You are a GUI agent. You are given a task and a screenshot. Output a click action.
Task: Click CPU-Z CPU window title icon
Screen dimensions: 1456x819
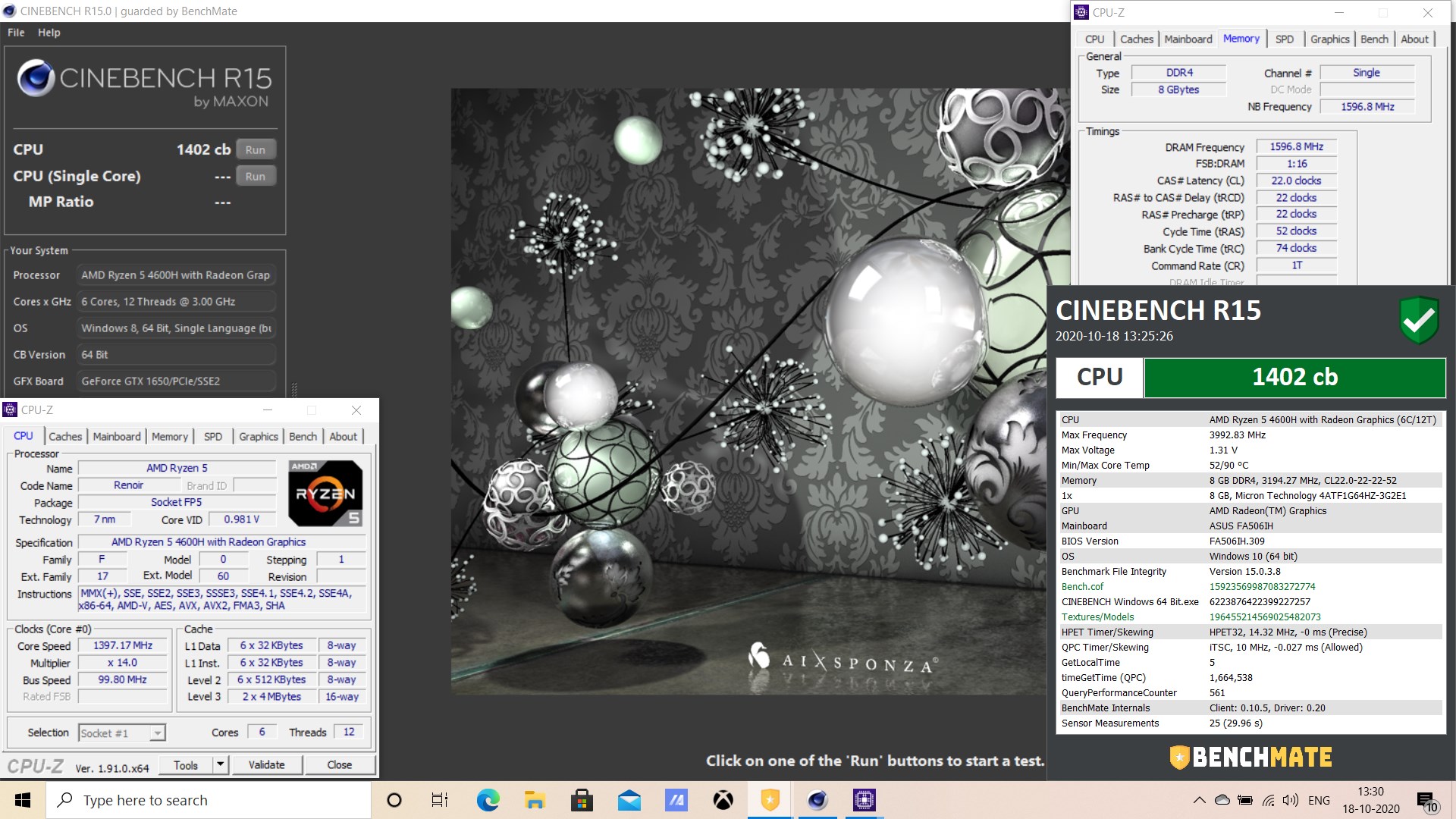click(10, 409)
